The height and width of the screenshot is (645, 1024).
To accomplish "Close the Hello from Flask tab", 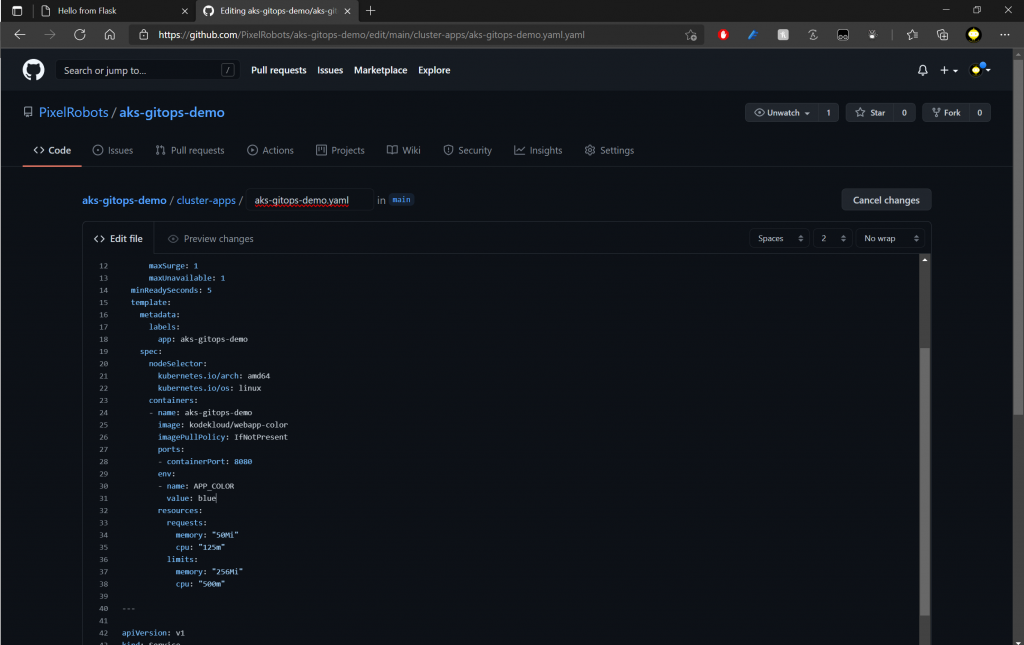I will tap(185, 11).
